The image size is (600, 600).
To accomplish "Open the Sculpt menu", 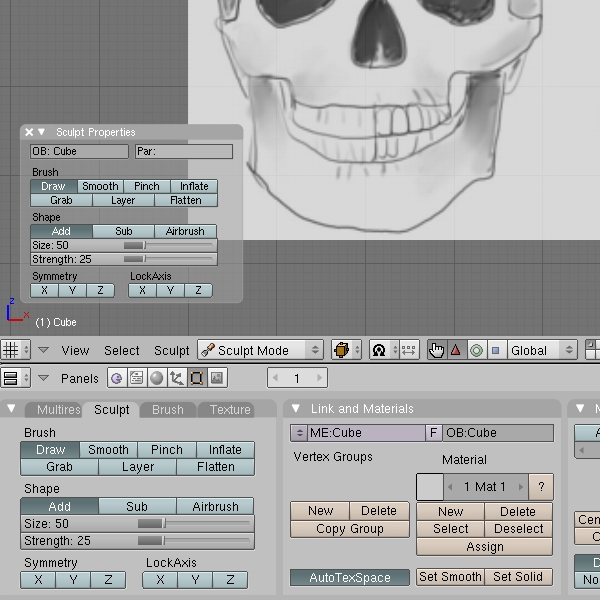I will click(172, 351).
